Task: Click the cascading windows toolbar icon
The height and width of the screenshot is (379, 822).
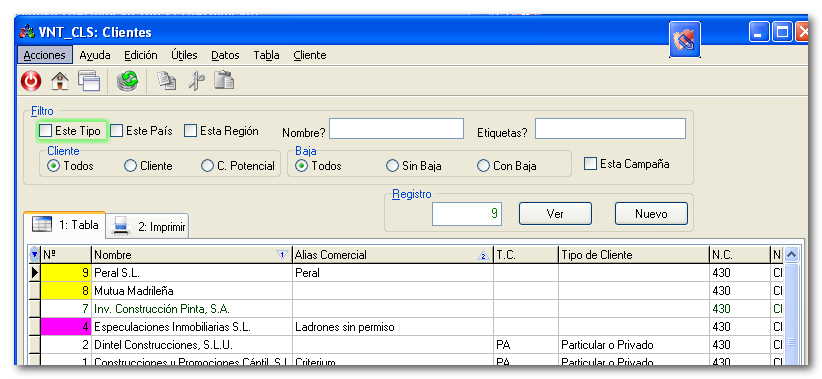Action: (89, 81)
